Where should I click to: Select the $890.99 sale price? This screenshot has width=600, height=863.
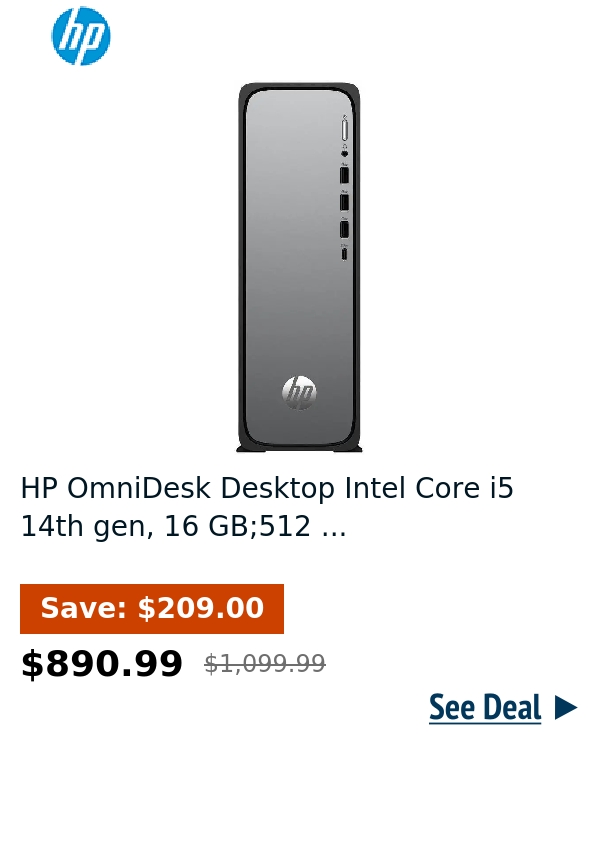101,662
